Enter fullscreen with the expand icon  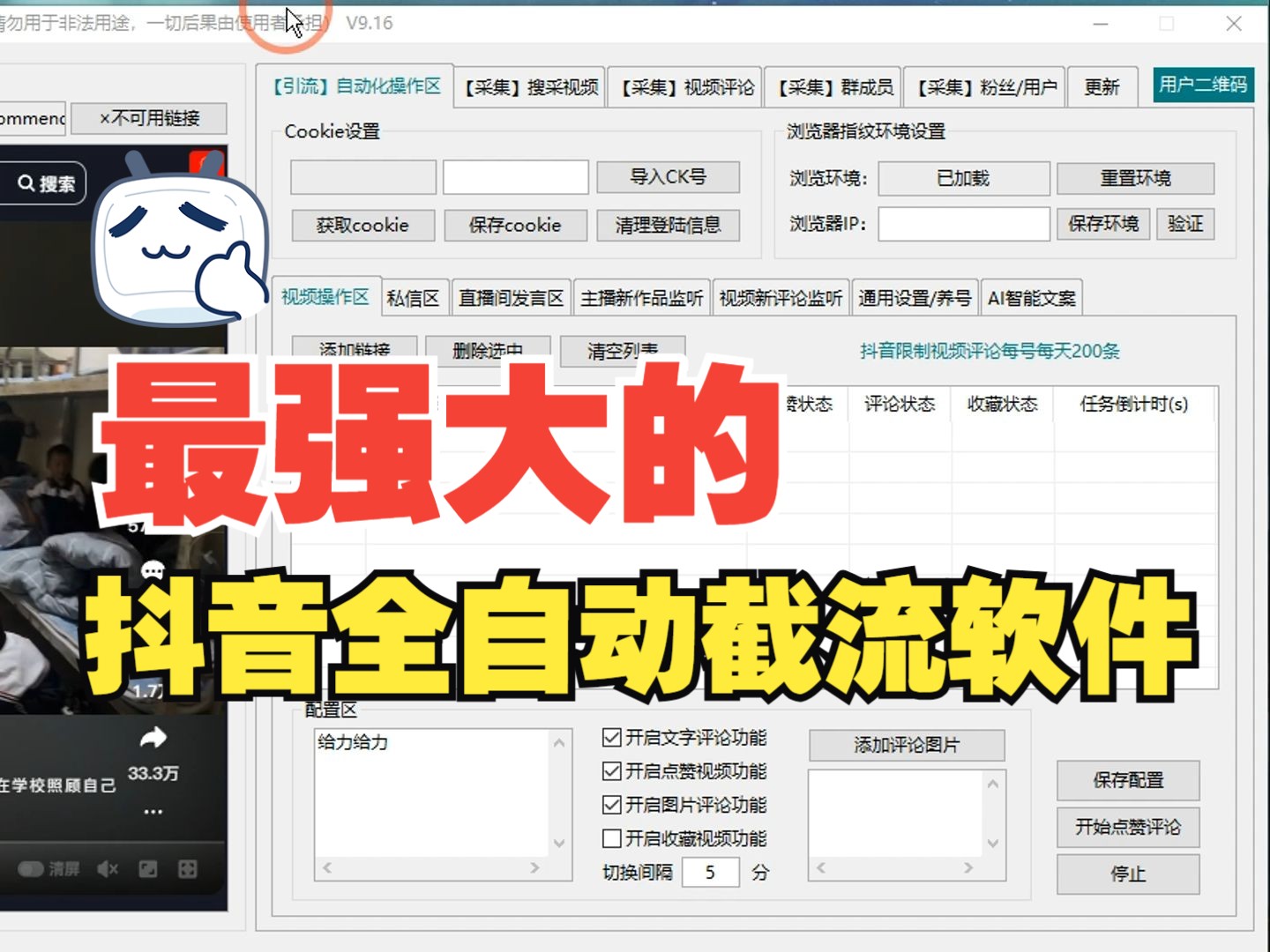pyautogui.click(x=187, y=869)
